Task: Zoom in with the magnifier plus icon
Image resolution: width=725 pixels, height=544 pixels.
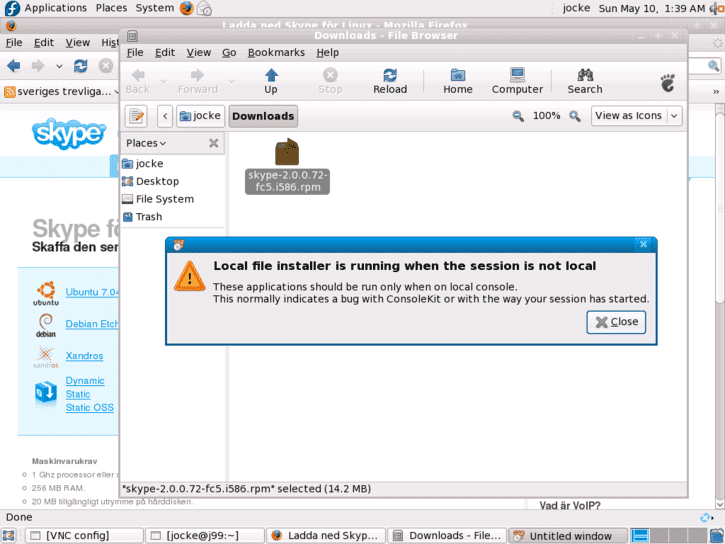Action: tap(575, 116)
